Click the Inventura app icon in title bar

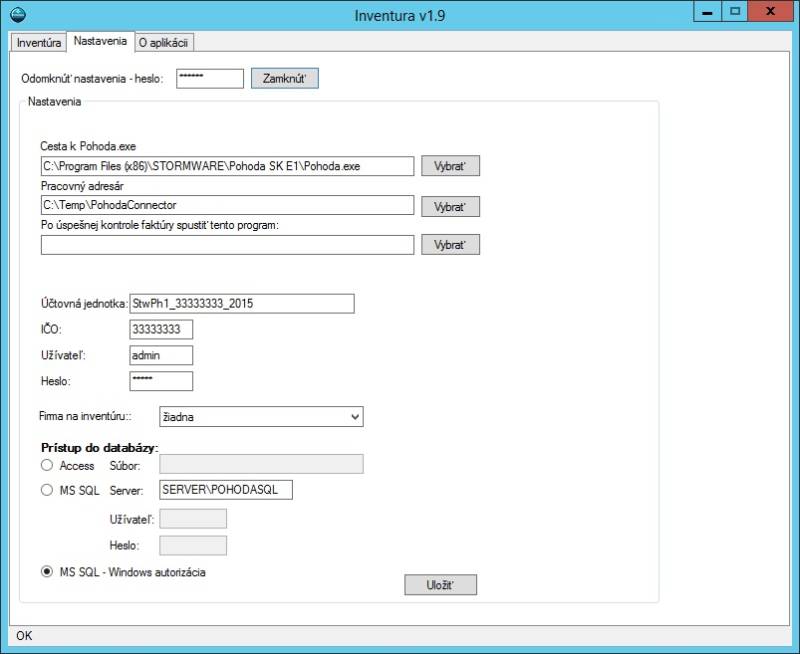(18, 15)
